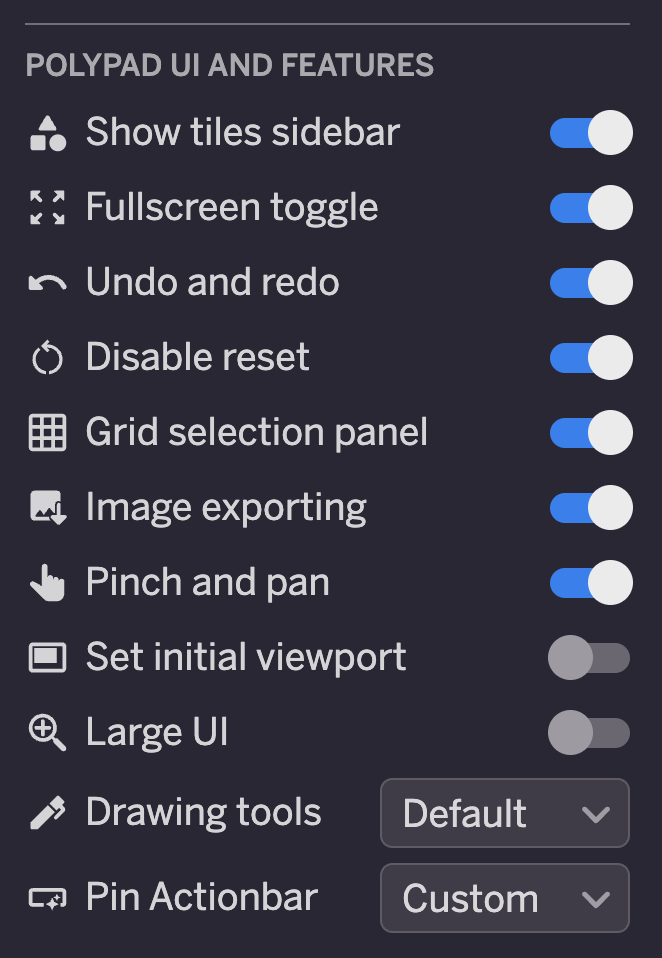The image size is (662, 958).
Task: Select the Fullscreen toggle expand-arrows icon
Action: [47, 206]
